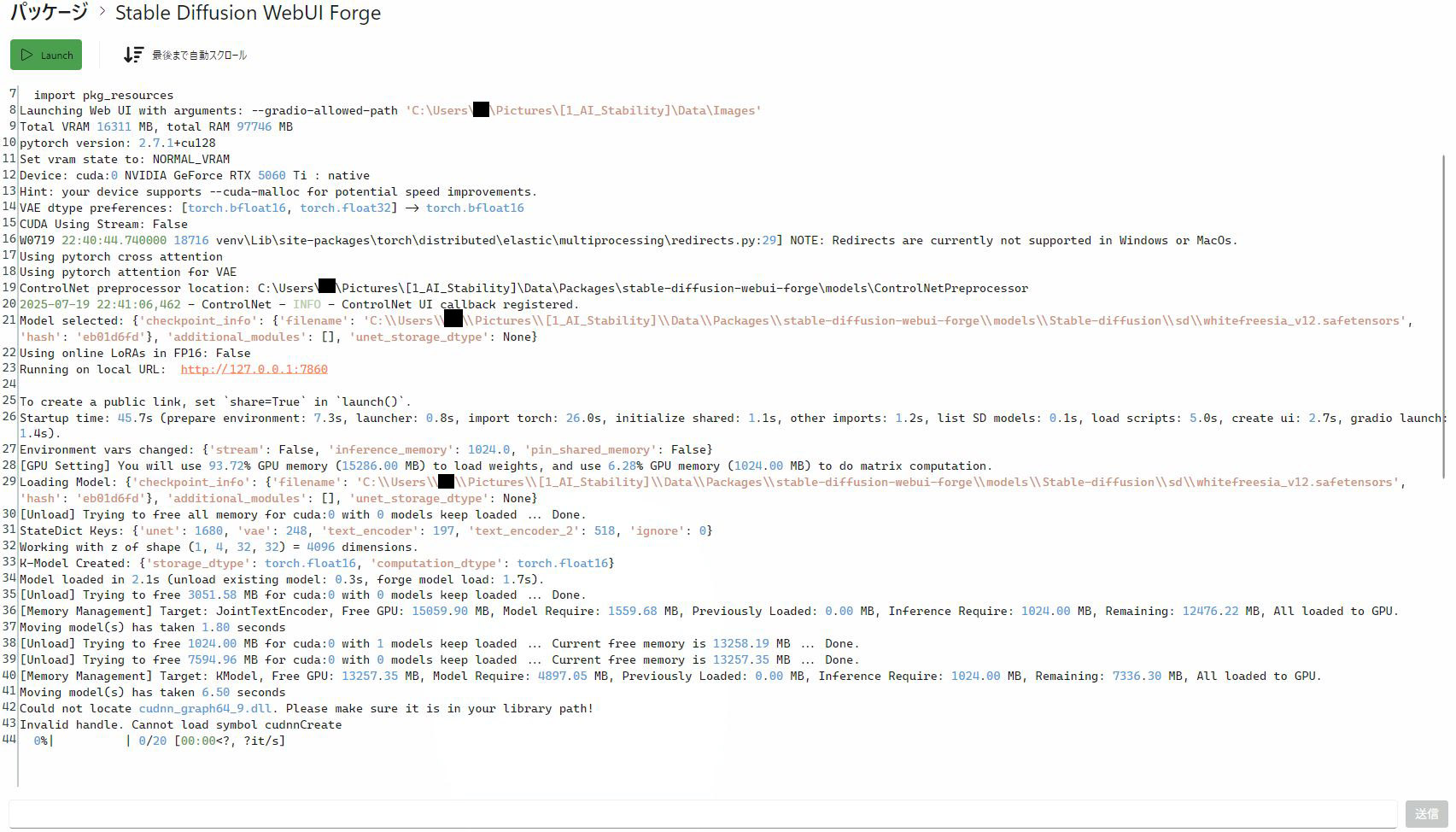This screenshot has width=1456, height=832.
Task: Click the 'Using pytorch attention for VAE' line
Action: pyautogui.click(x=128, y=272)
